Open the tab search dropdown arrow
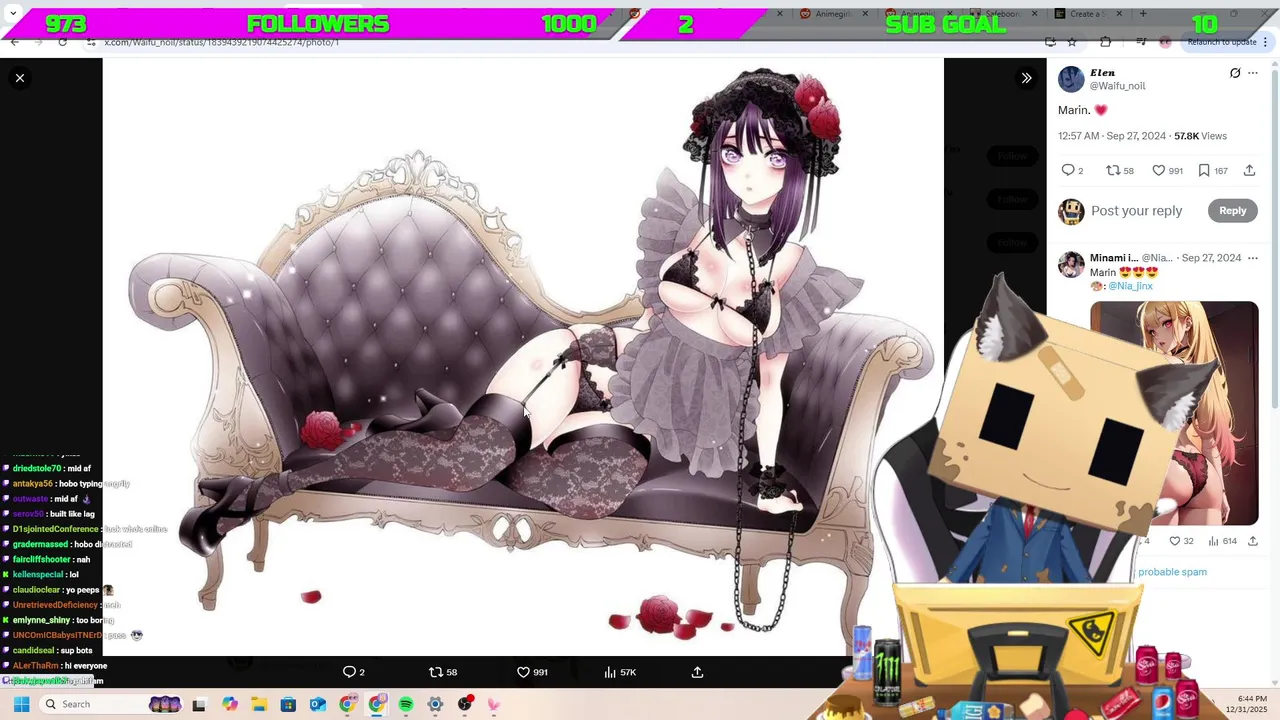1280x720 pixels. [13, 14]
